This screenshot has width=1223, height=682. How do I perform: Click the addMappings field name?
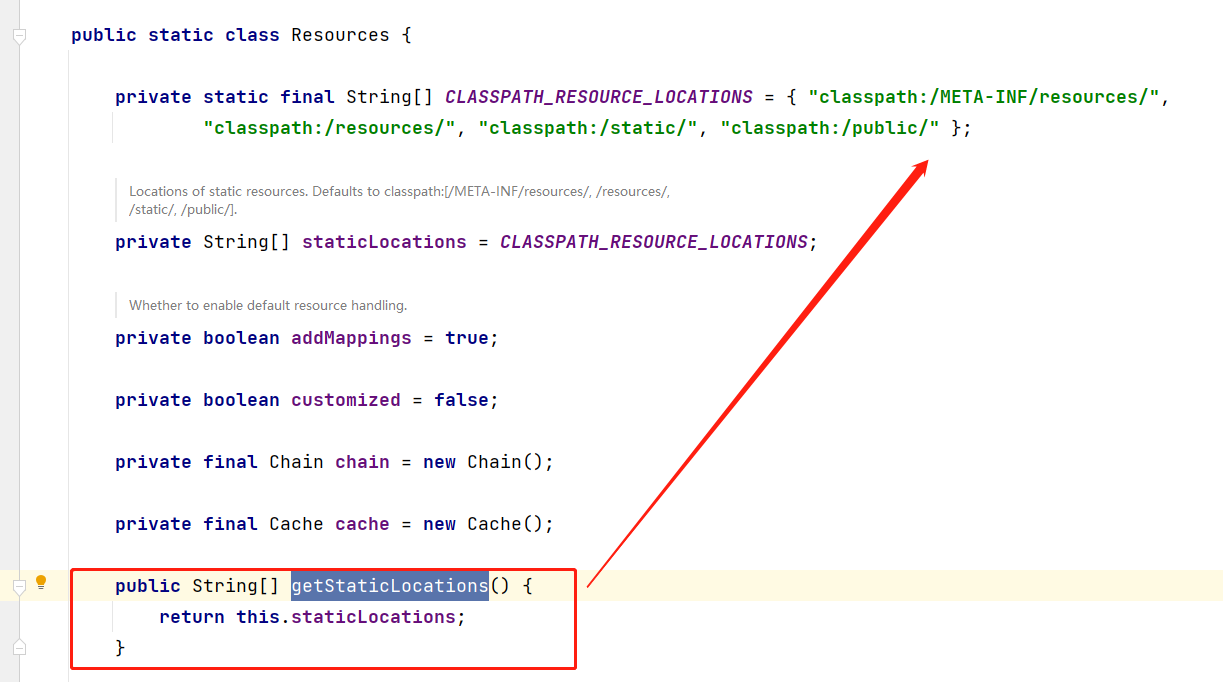(x=351, y=338)
